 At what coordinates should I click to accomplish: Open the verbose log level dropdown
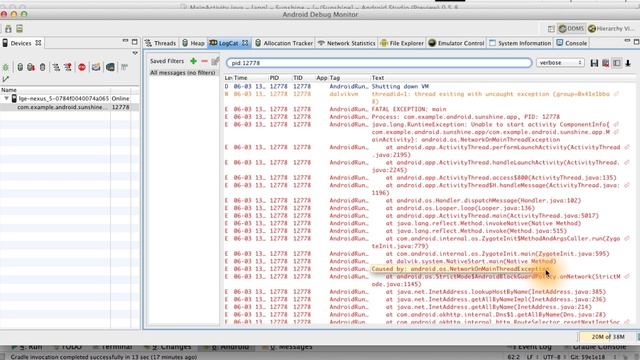[560, 63]
